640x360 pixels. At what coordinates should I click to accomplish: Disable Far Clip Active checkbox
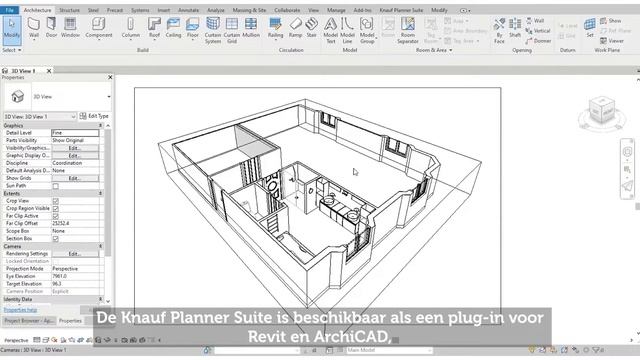click(56, 216)
